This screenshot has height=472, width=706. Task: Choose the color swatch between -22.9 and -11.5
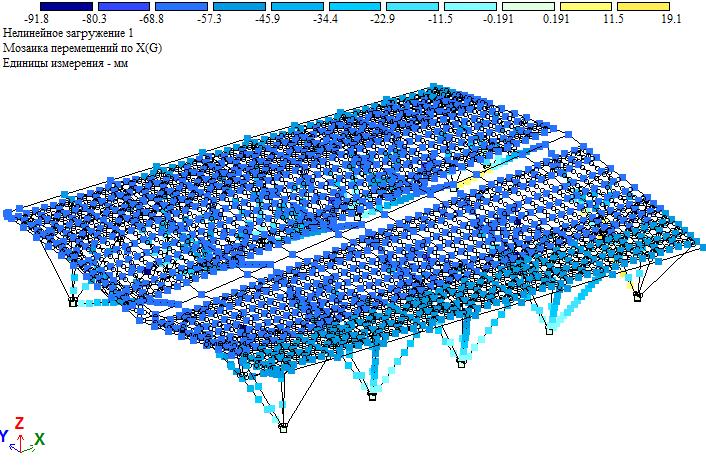(x=412, y=6)
